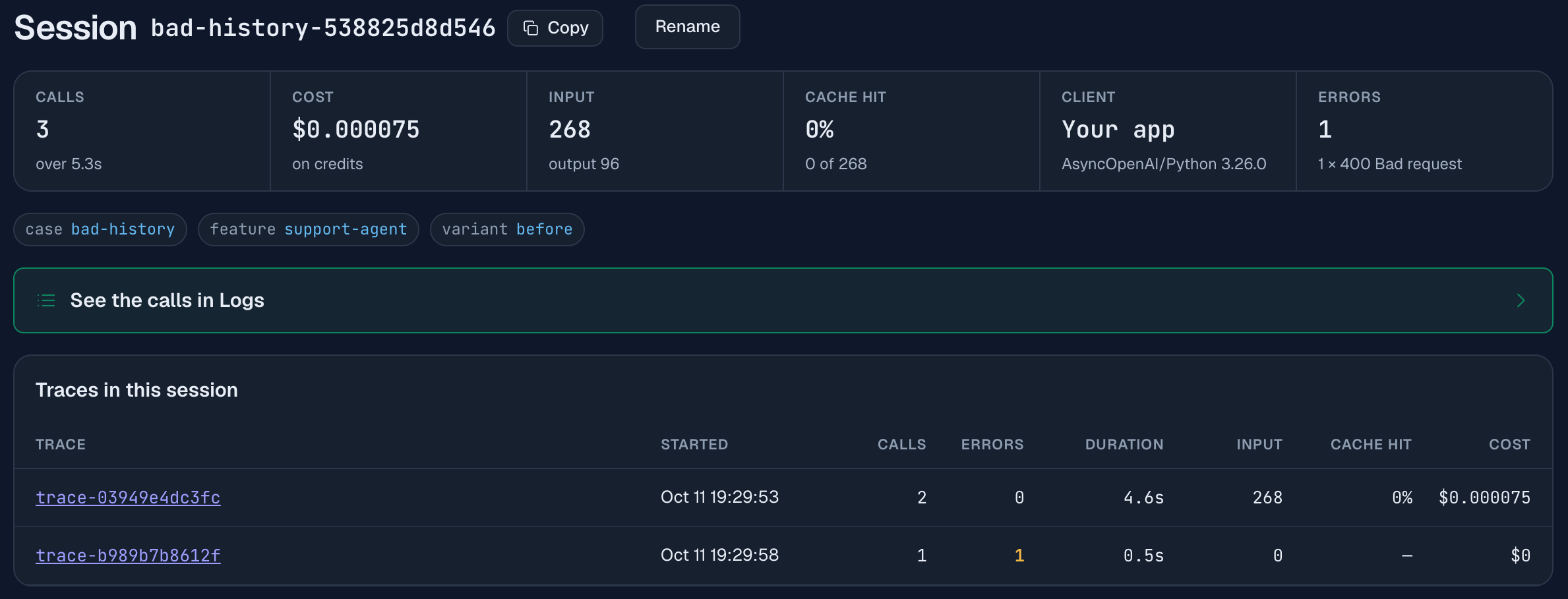The height and width of the screenshot is (599, 1568).
Task: Select the case bad-history tag
Action: tap(100, 229)
